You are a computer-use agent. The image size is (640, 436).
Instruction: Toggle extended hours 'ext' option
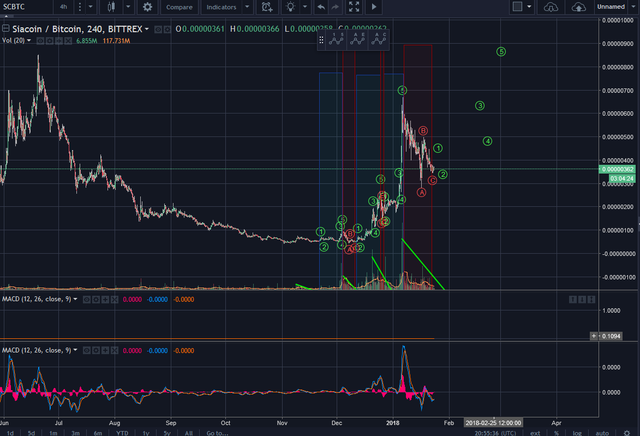point(535,433)
